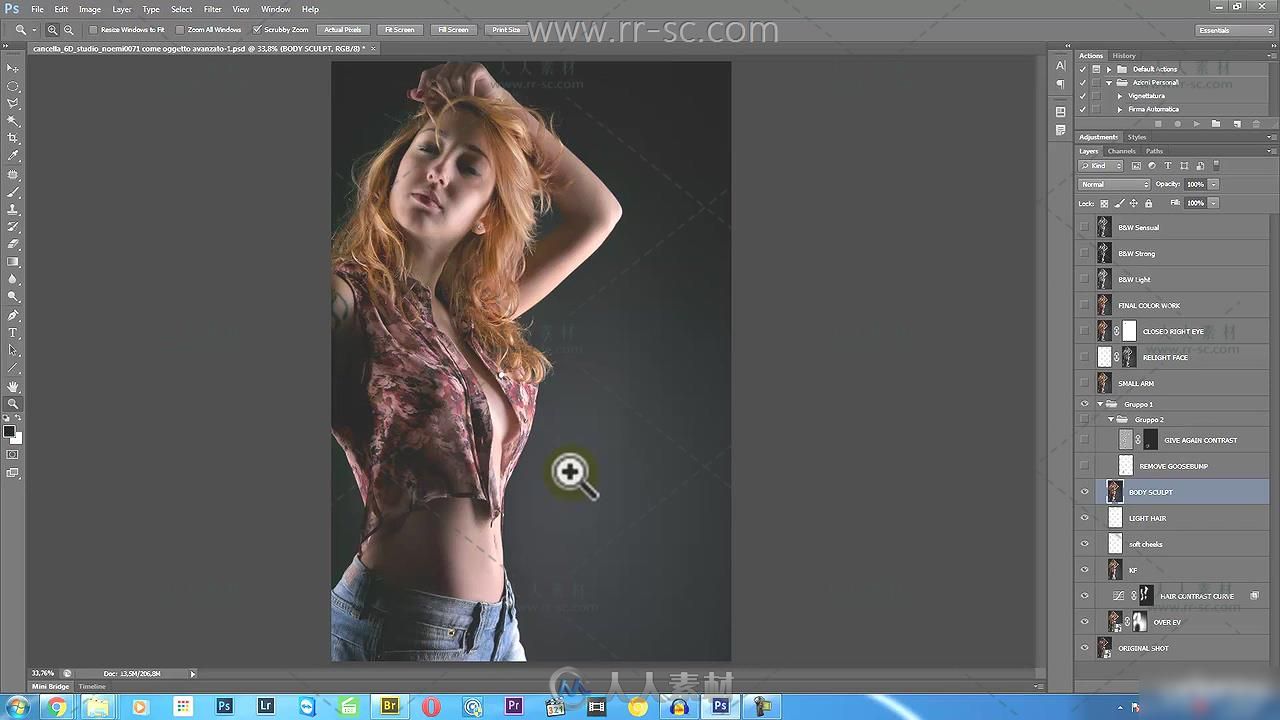Select the Clone Stamp tool
The image size is (1280, 720).
13,209
